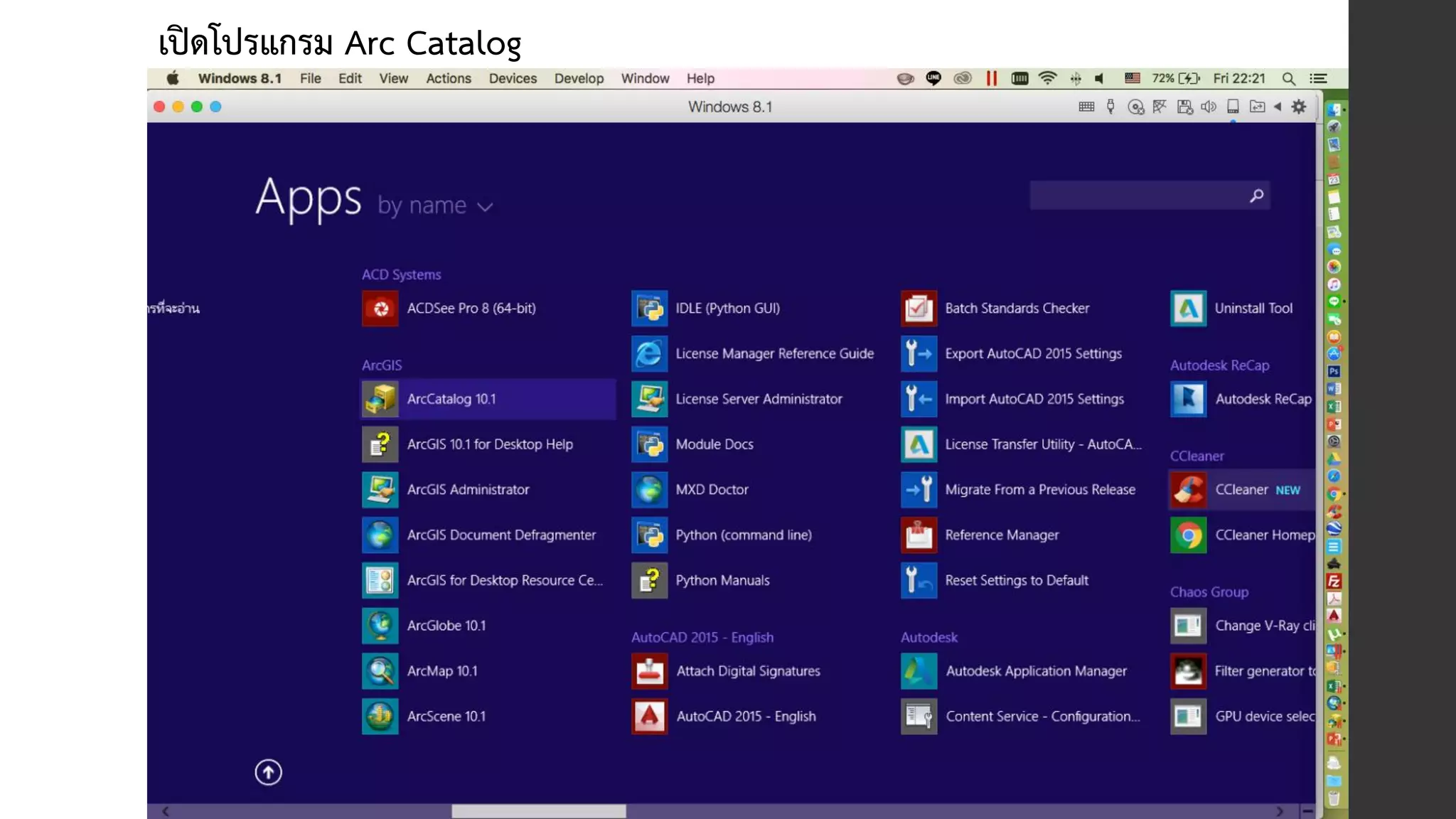Open the Window menu
Image resolution: width=1456 pixels, height=819 pixels.
(645, 79)
